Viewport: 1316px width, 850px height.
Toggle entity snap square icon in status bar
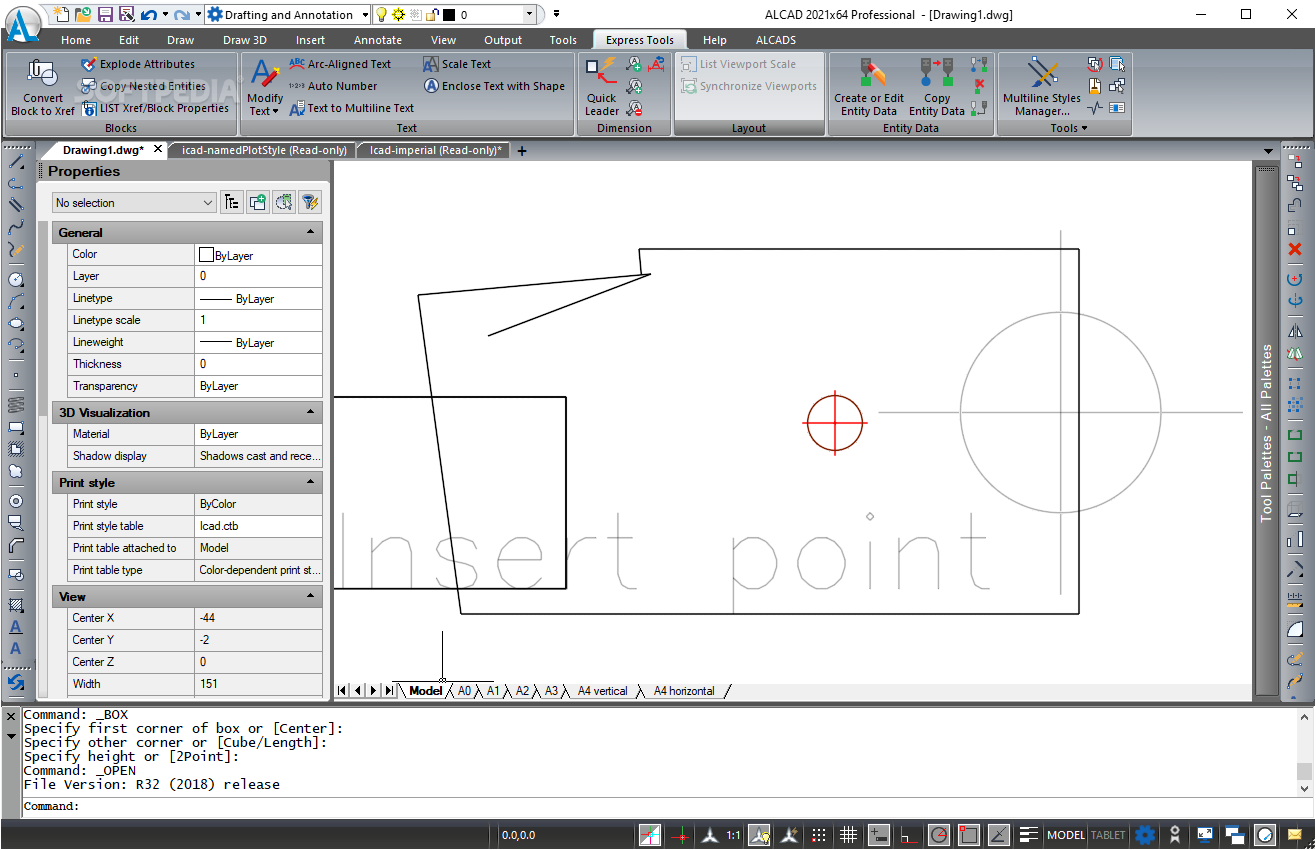click(969, 835)
